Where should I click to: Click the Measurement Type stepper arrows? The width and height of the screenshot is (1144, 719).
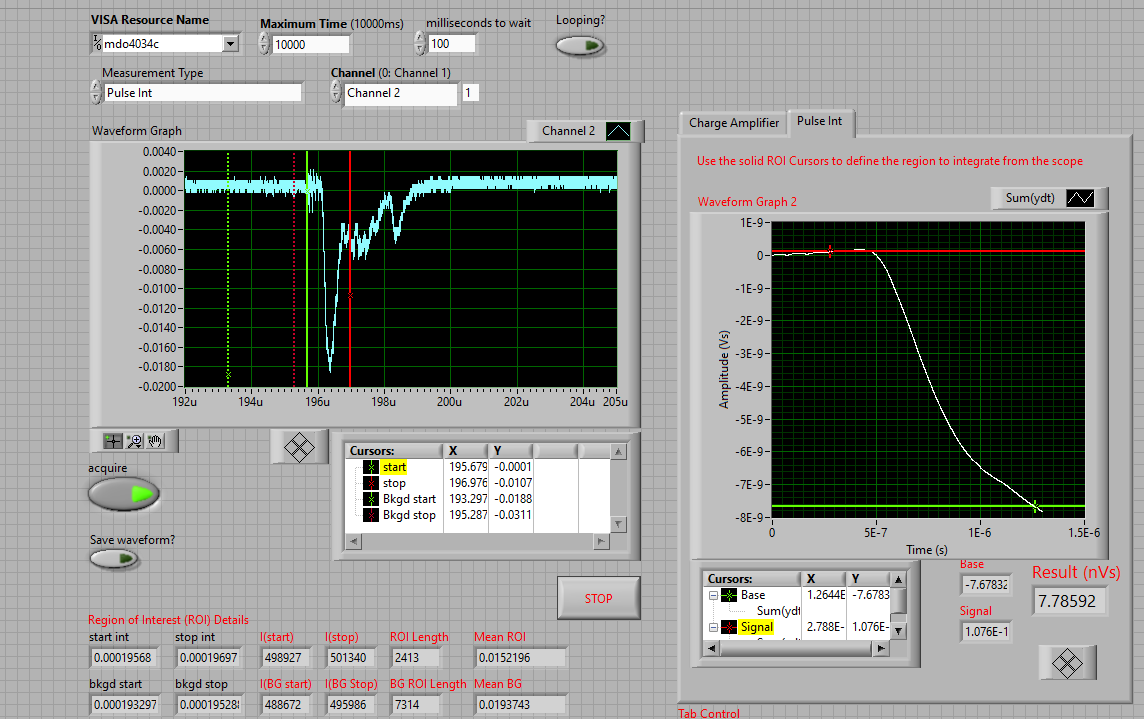(96, 93)
